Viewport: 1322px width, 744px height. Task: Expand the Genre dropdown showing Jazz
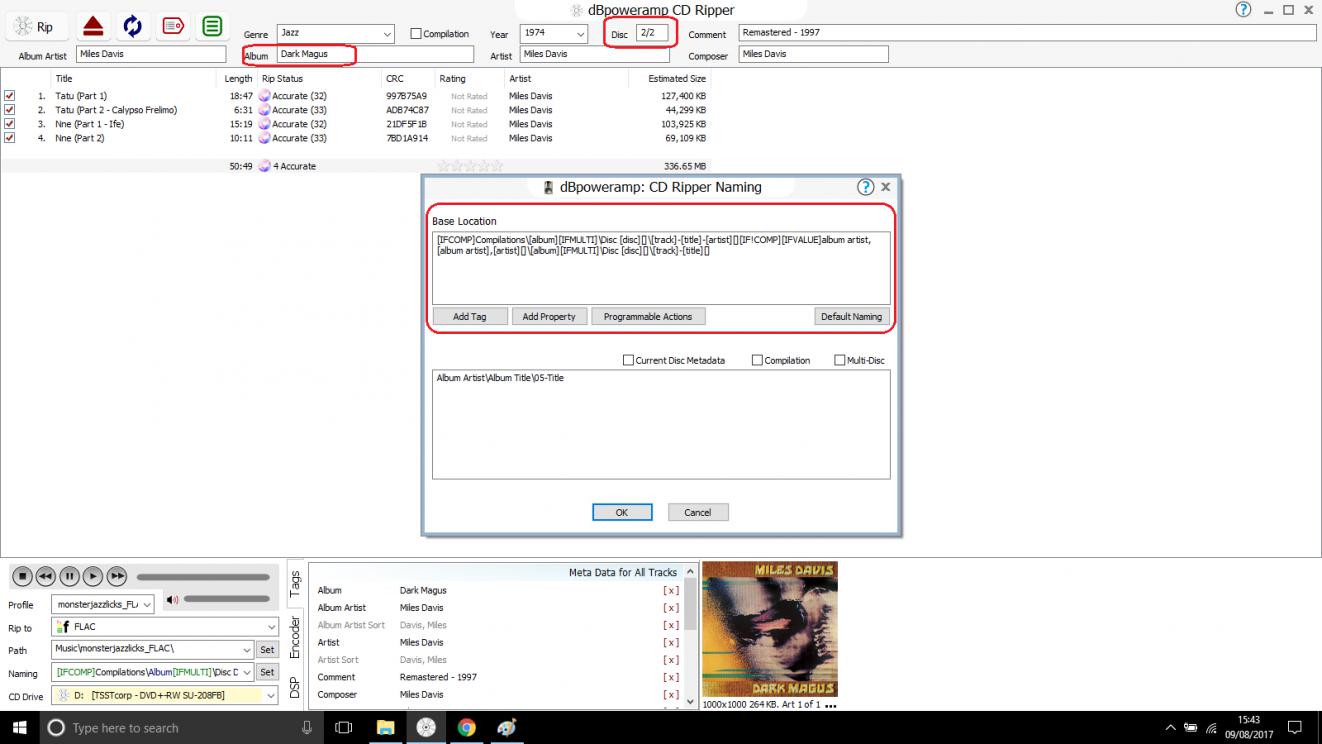387,34
